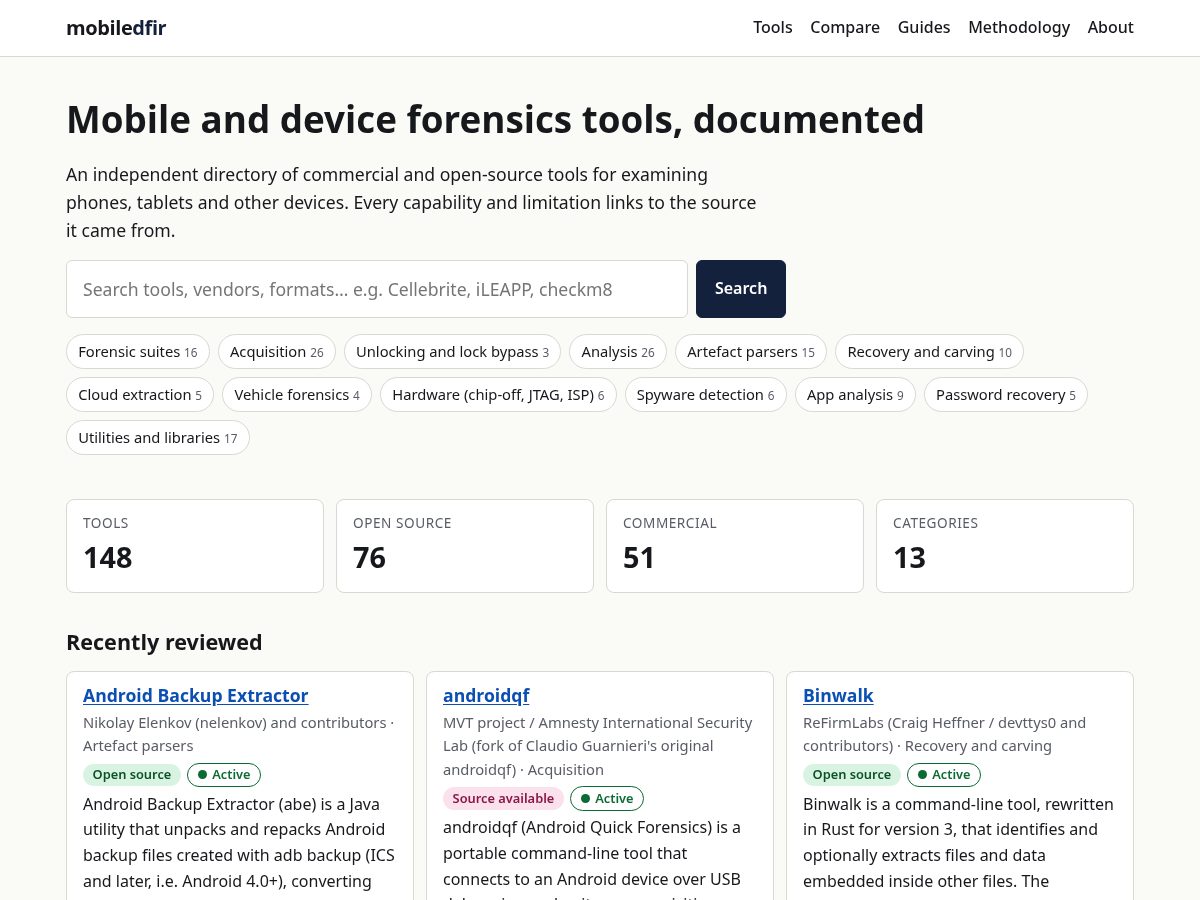1200x900 pixels.
Task: Click Active badge on Android Backup Extractor
Action: point(224,775)
